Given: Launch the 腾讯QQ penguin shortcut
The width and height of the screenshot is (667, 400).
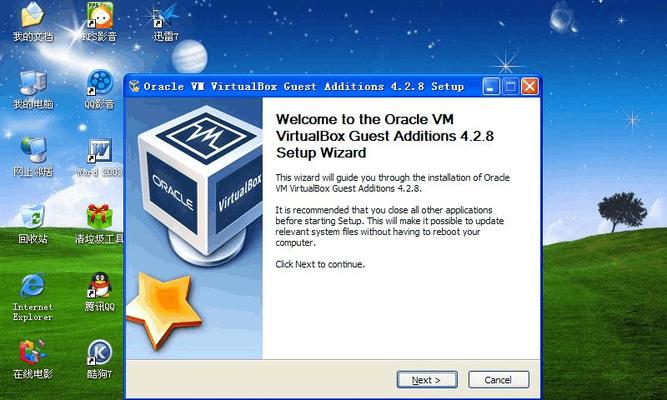Looking at the screenshot, I should 100,285.
